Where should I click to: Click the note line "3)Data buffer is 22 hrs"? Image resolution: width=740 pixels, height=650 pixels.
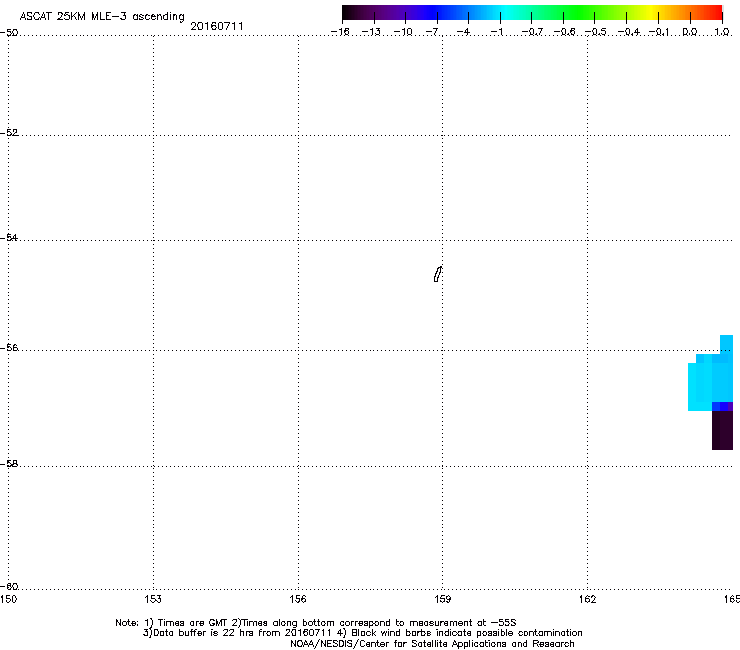tap(362, 633)
